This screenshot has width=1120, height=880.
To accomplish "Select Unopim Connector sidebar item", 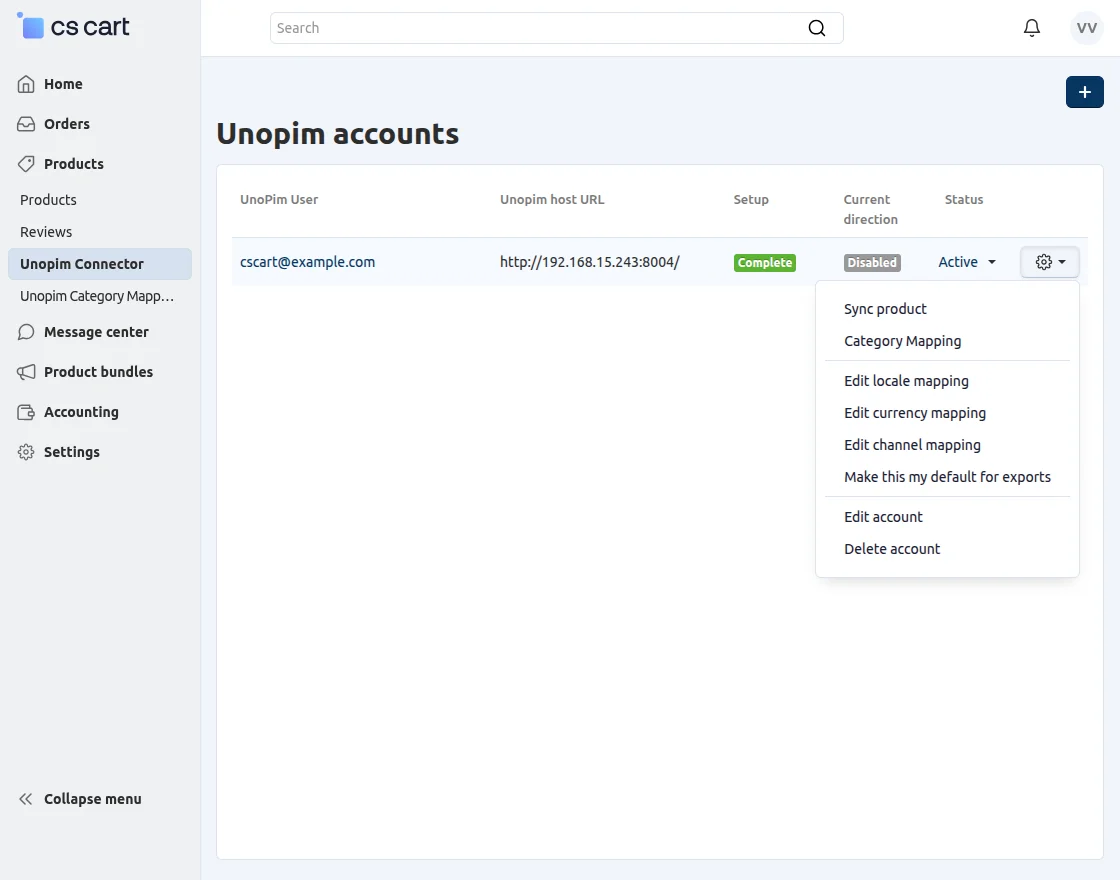I will click(100, 264).
